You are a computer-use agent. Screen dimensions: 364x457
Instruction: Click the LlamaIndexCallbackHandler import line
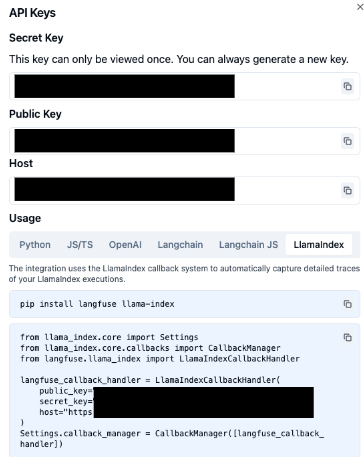160,359
